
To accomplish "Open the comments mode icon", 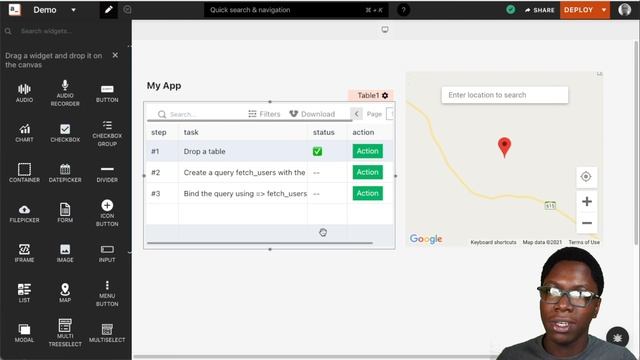I will (x=127, y=10).
